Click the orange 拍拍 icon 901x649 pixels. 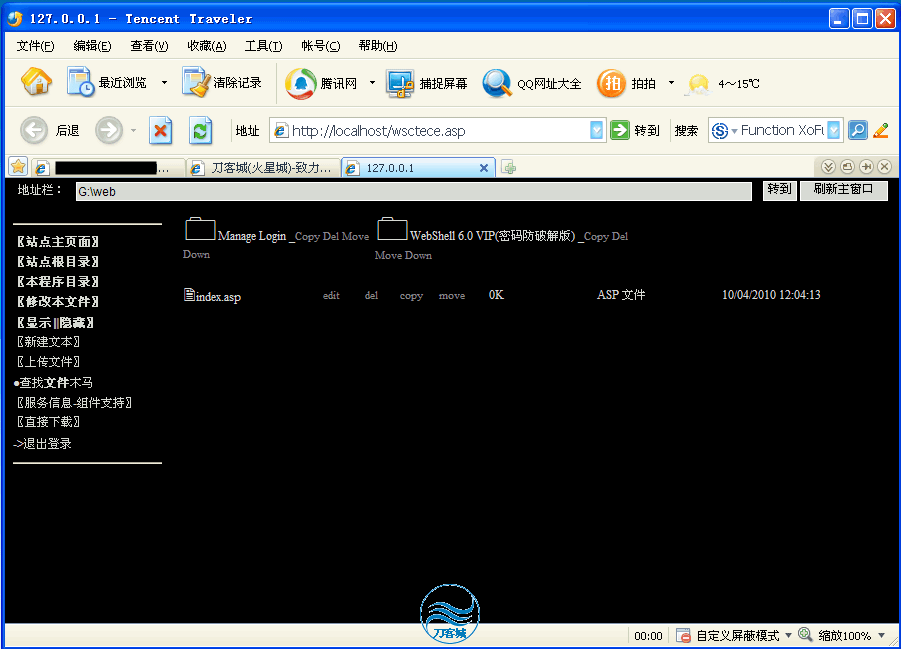tap(611, 83)
